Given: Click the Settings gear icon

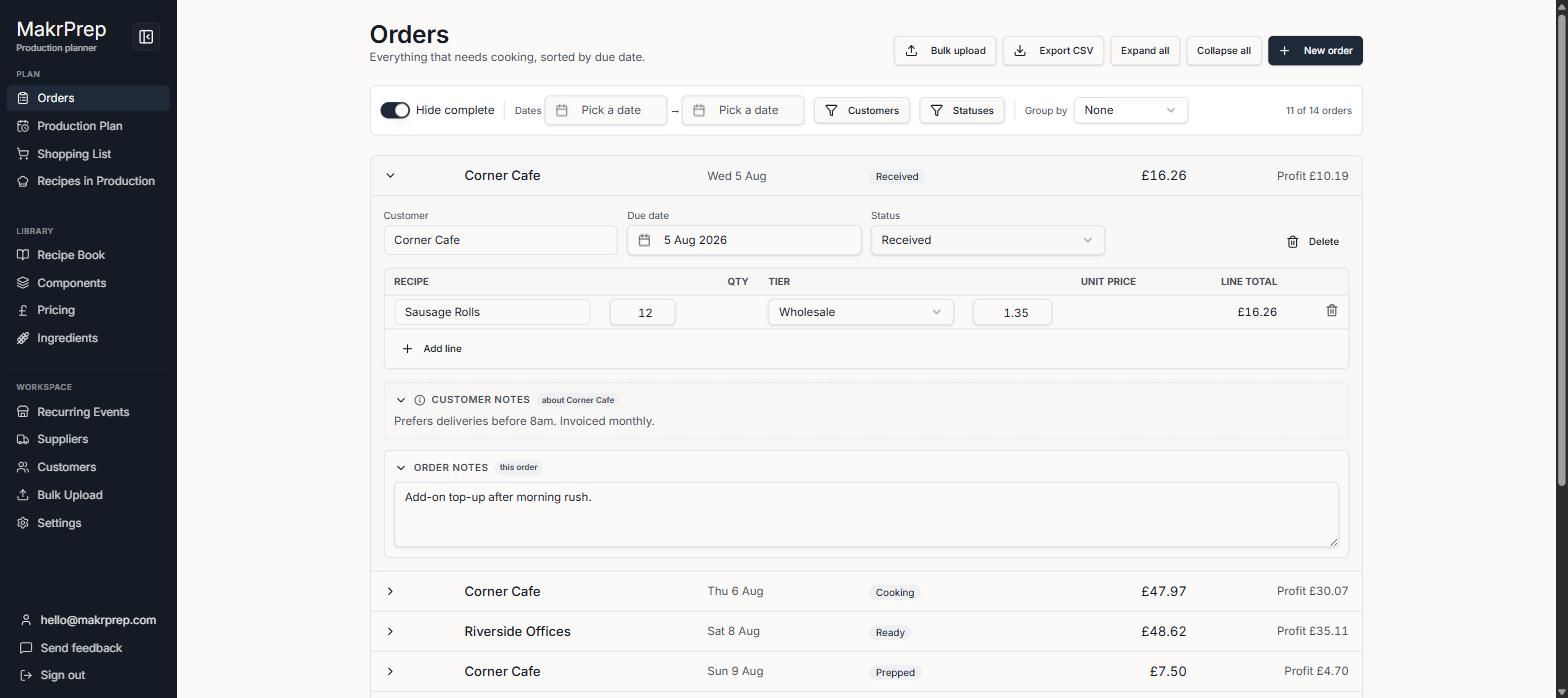Looking at the screenshot, I should pyautogui.click(x=23, y=523).
